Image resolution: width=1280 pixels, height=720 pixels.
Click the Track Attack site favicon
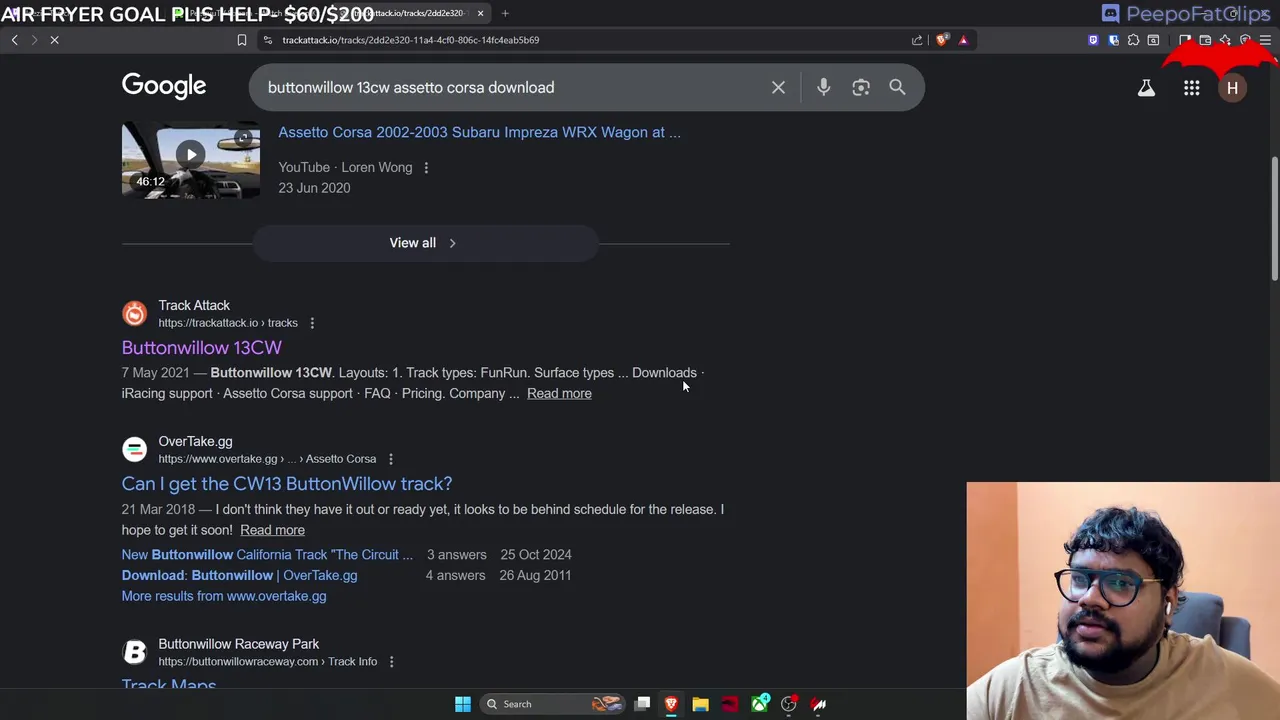coord(134,314)
